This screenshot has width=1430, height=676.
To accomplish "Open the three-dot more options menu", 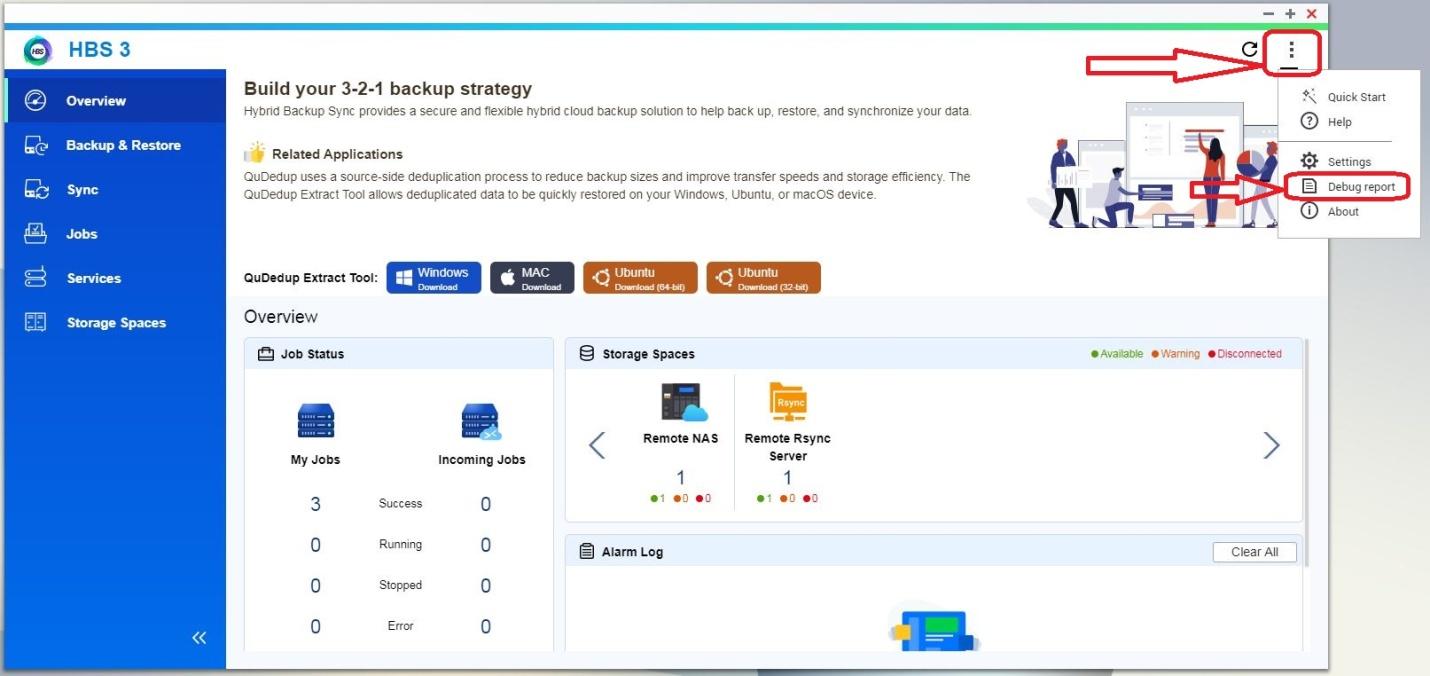I will 1291,49.
